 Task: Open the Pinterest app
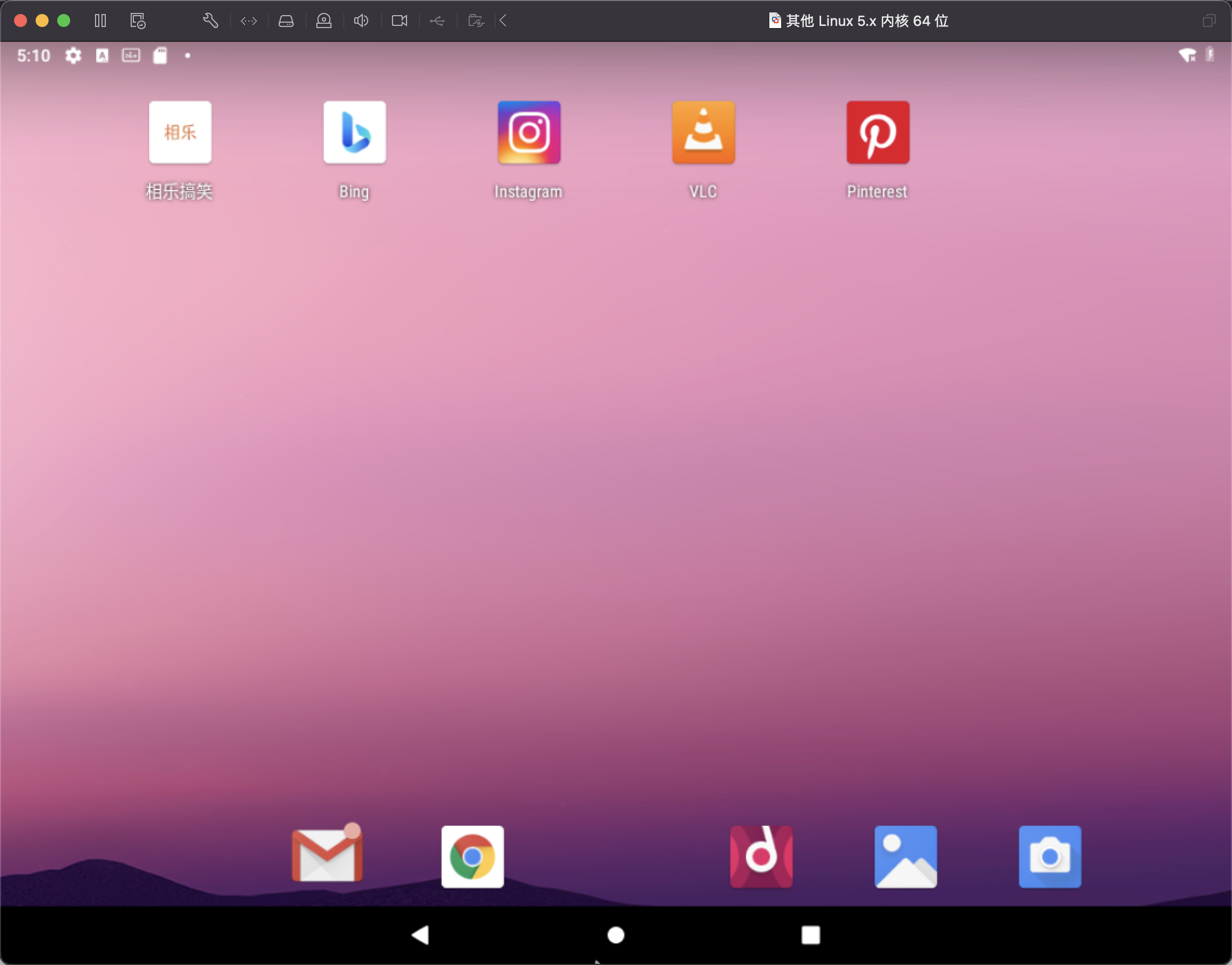878,132
